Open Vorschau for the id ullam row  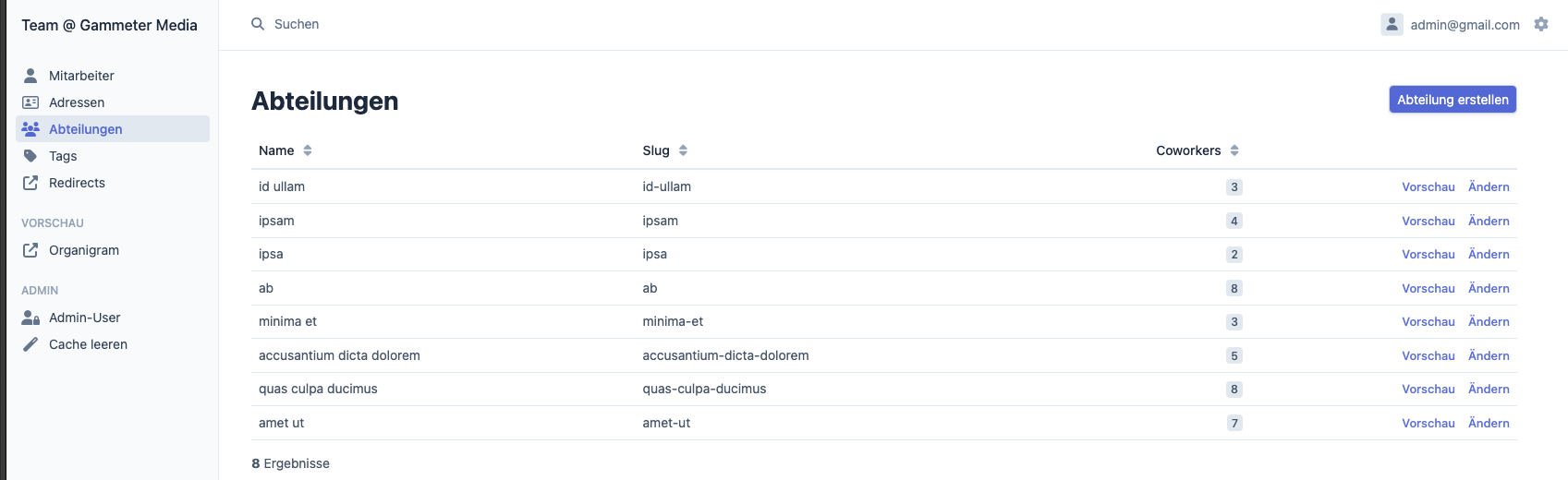(x=1428, y=186)
